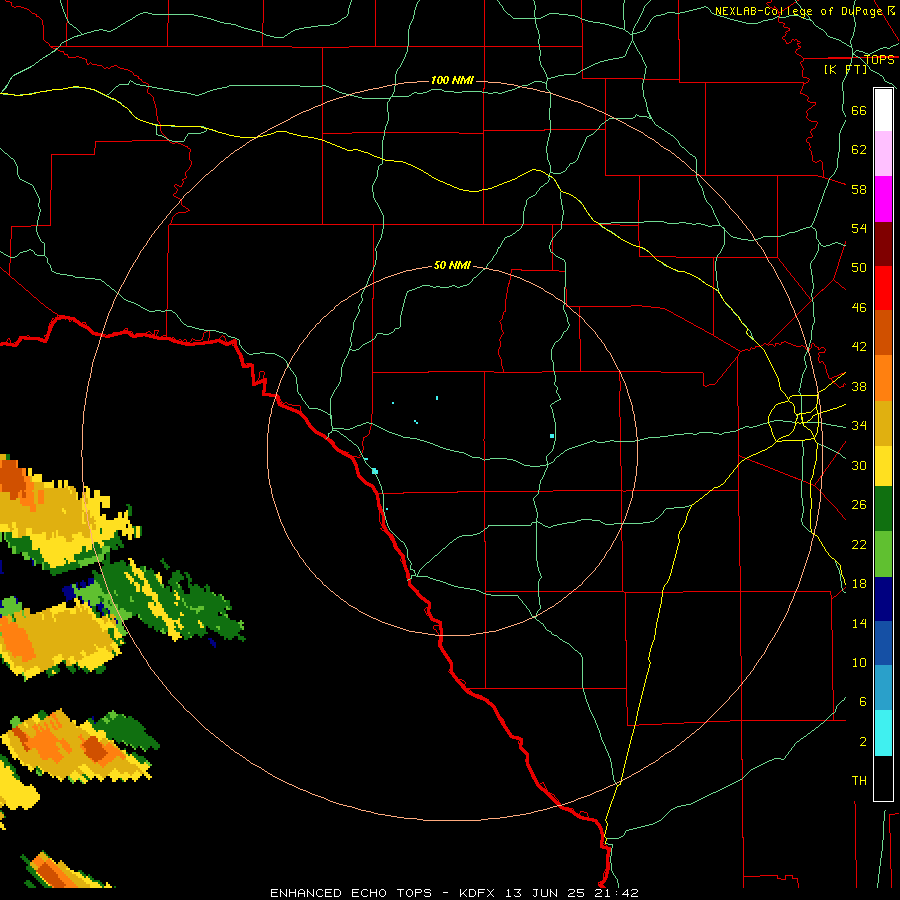The width and height of the screenshot is (900, 900).
Task: Click the white swatch in the tops legend
Action: click(883, 110)
